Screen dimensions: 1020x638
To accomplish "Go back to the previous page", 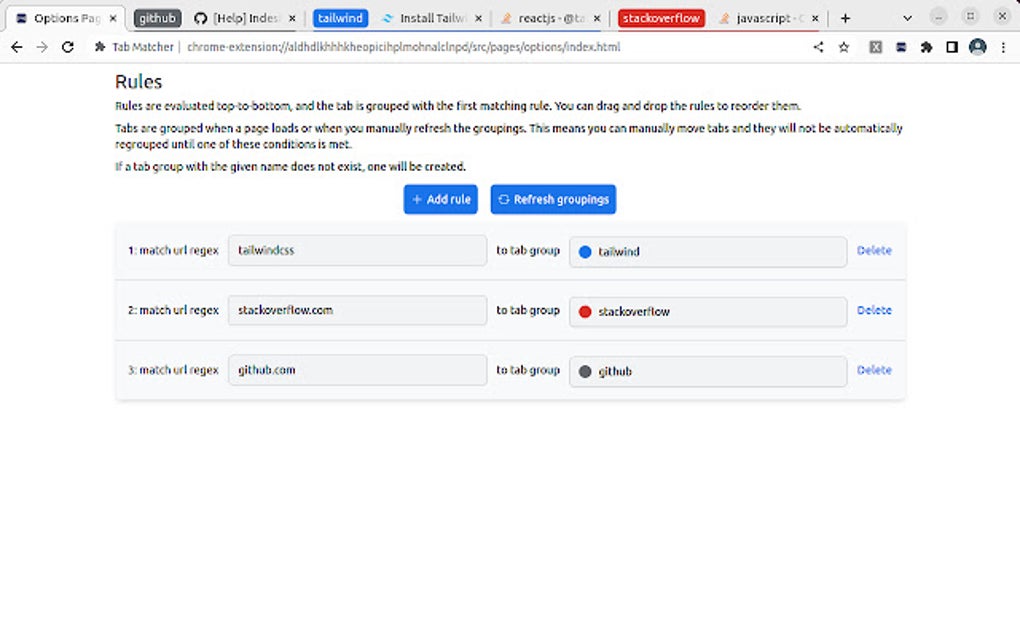I will click(17, 47).
